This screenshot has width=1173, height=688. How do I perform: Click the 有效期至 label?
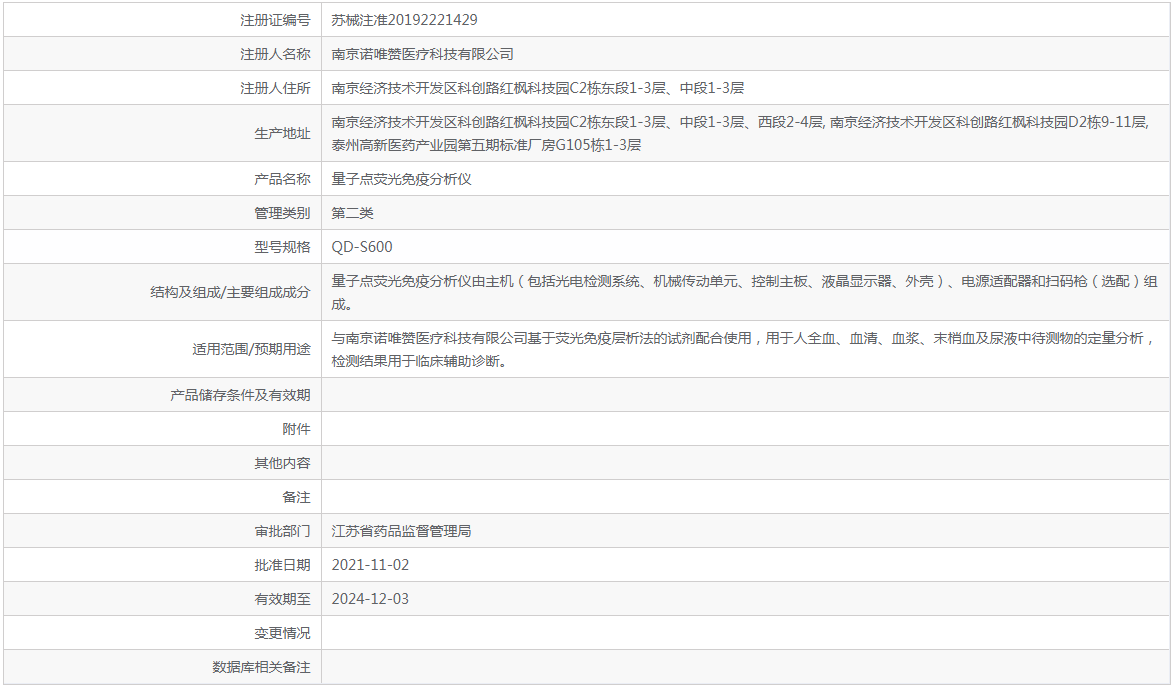(282, 600)
